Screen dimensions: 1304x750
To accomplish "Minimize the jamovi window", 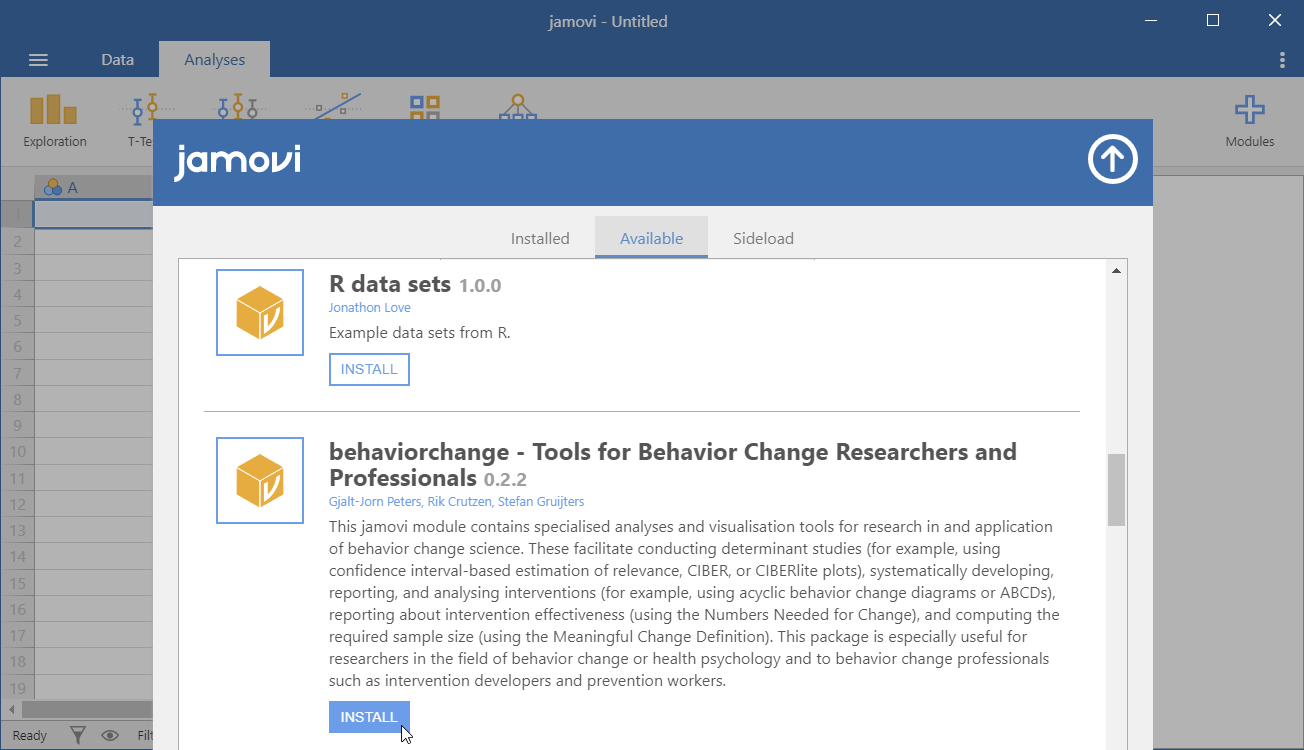I will coord(1152,20).
